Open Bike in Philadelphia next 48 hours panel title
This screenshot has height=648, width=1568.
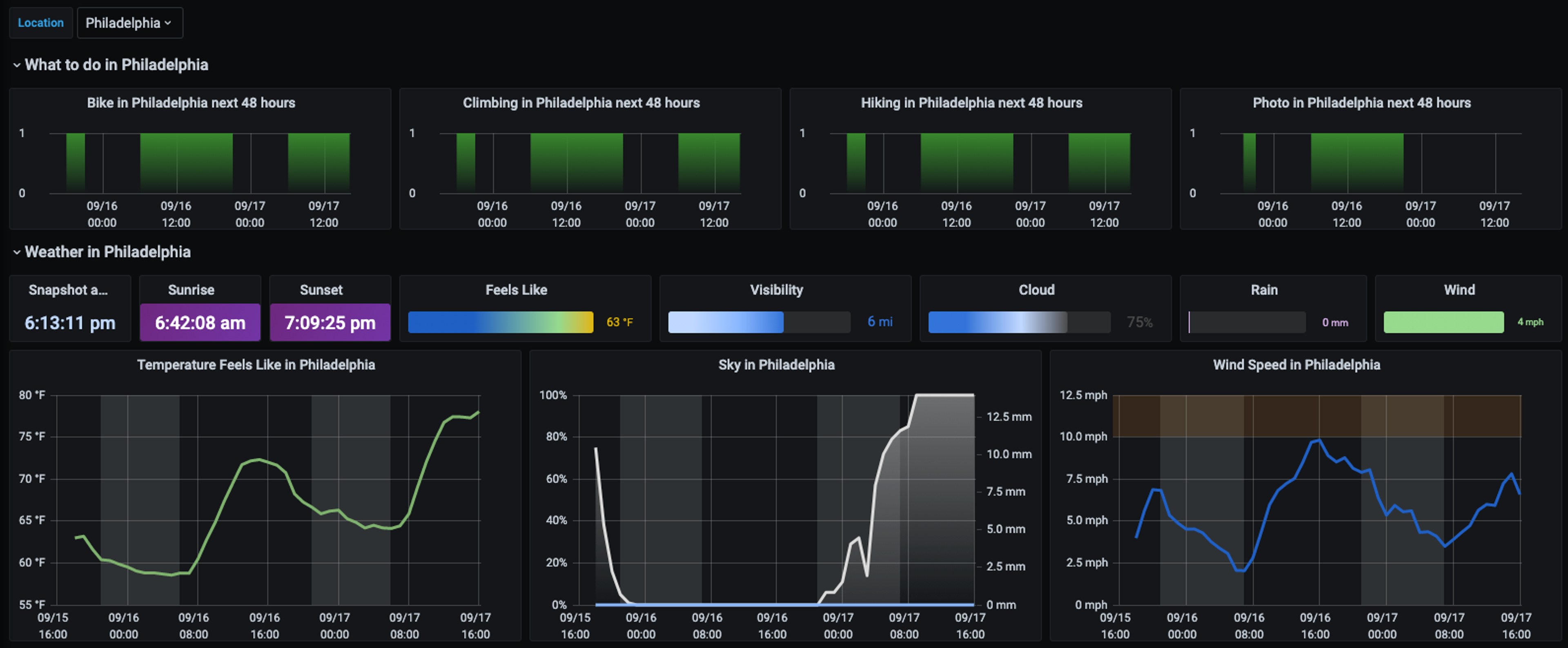click(x=191, y=103)
